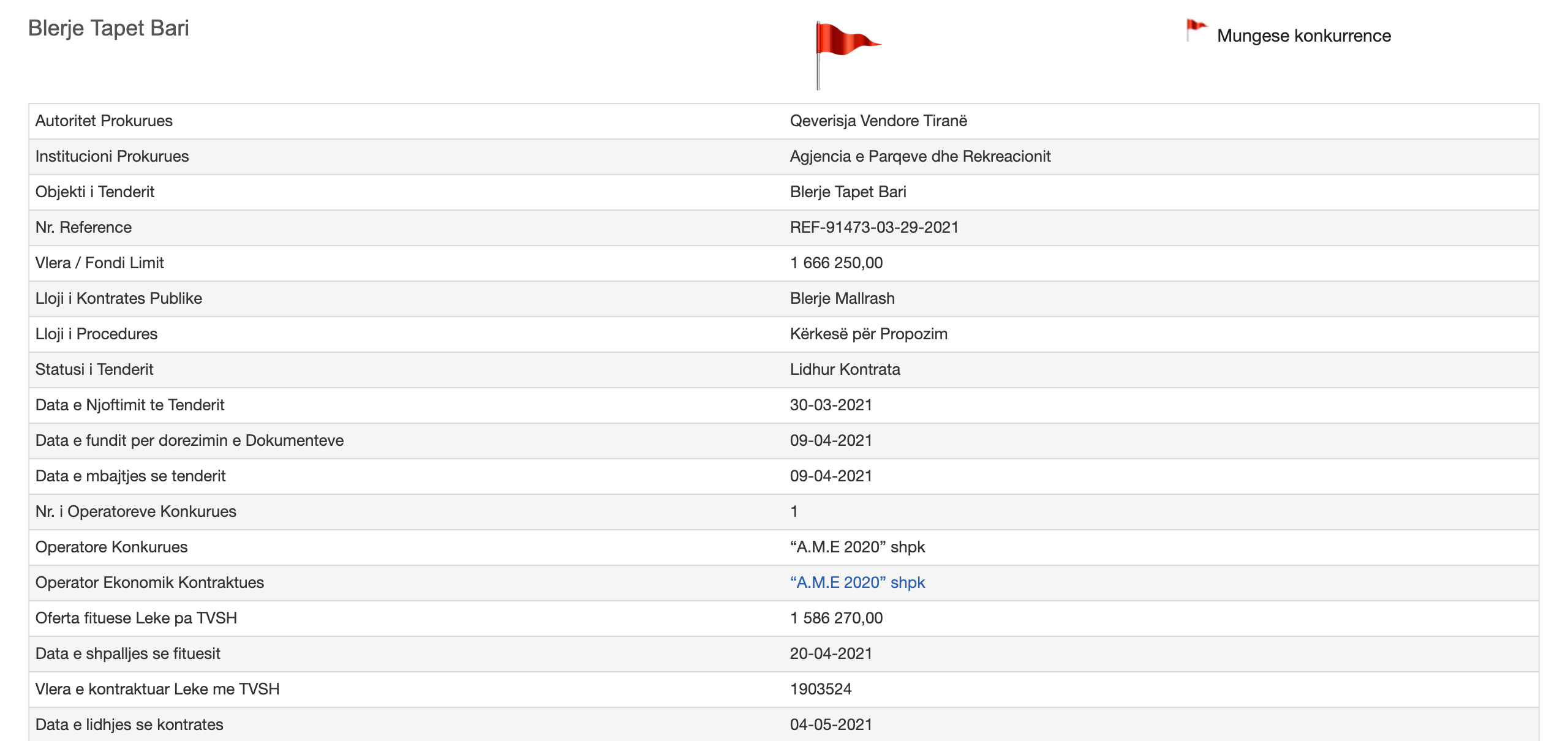Click the contract value 1903524
Viewport: 1568px width, 741px height.
(x=821, y=689)
